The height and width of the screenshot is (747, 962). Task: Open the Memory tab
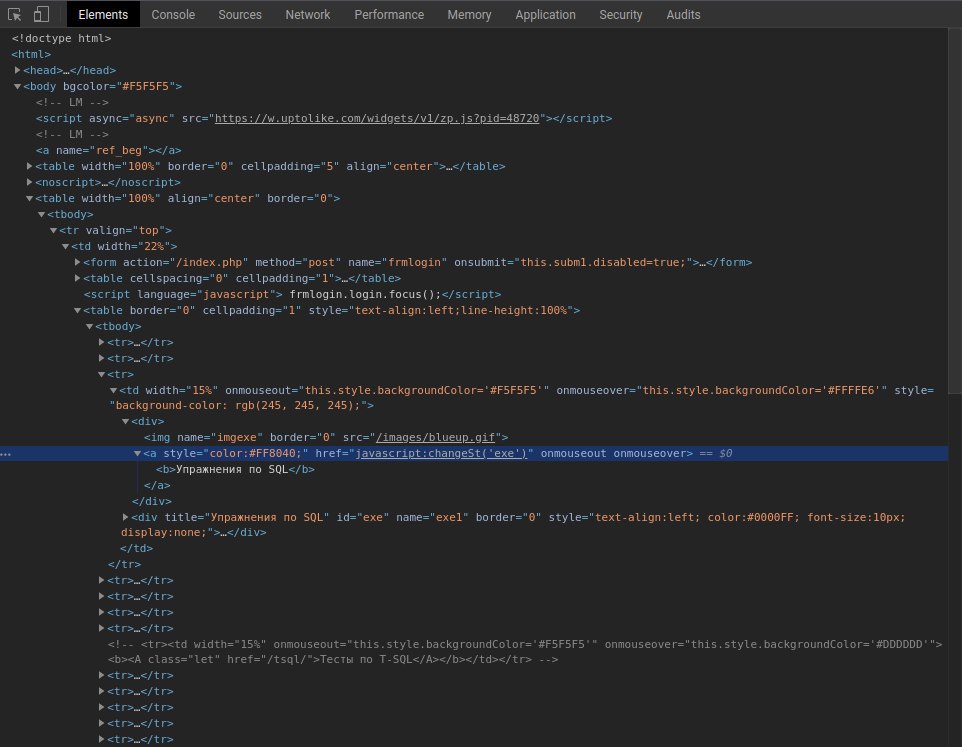click(469, 15)
